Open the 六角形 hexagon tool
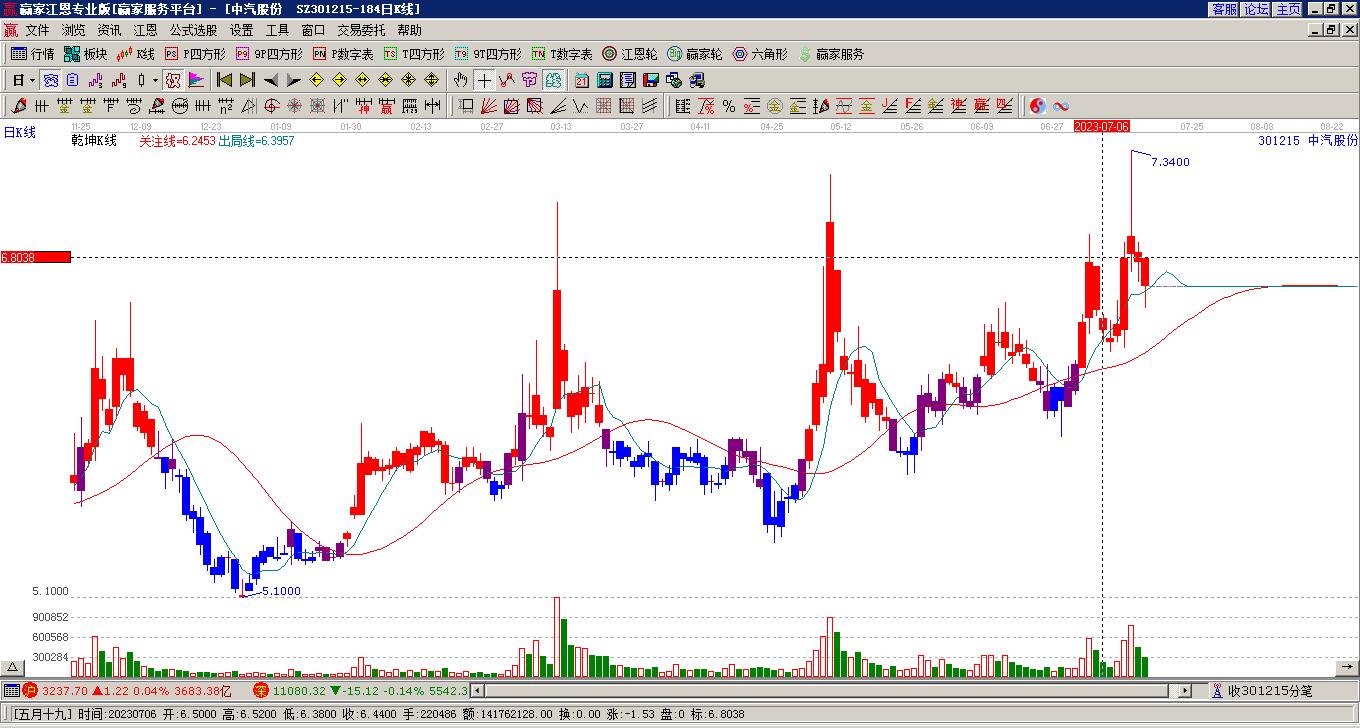The height and width of the screenshot is (728, 1360). [760, 54]
